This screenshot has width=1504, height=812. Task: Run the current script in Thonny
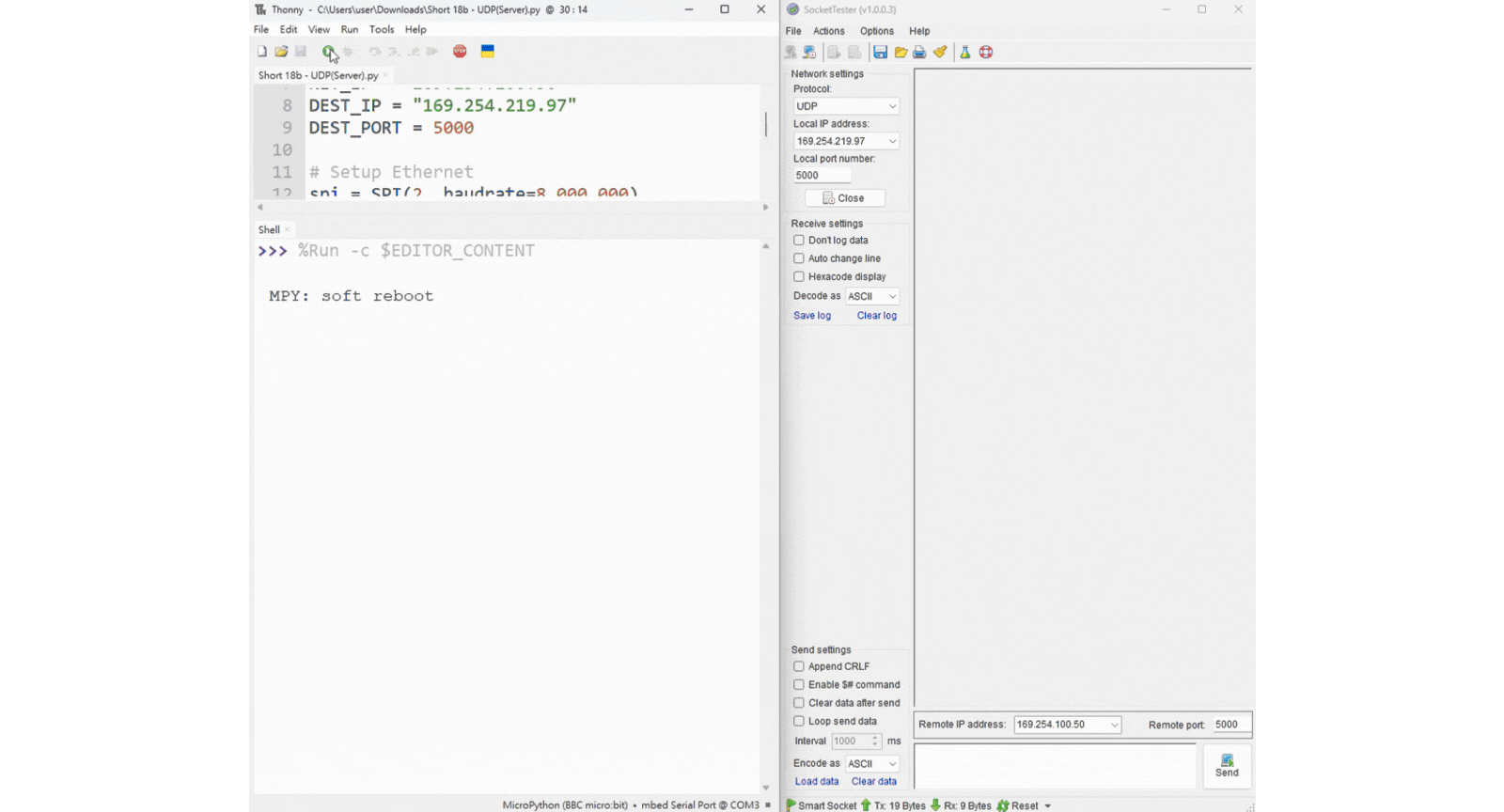click(x=328, y=52)
